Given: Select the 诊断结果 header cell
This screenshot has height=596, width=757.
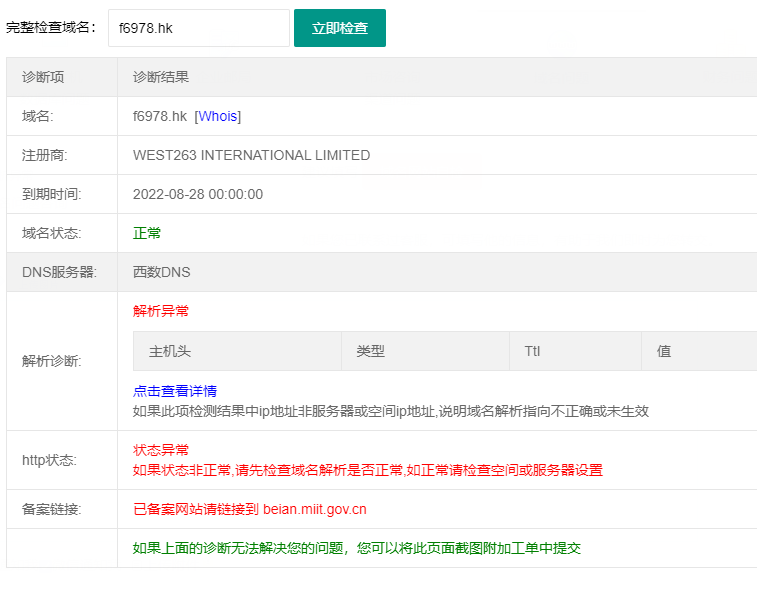Looking at the screenshot, I should click(x=437, y=77).
